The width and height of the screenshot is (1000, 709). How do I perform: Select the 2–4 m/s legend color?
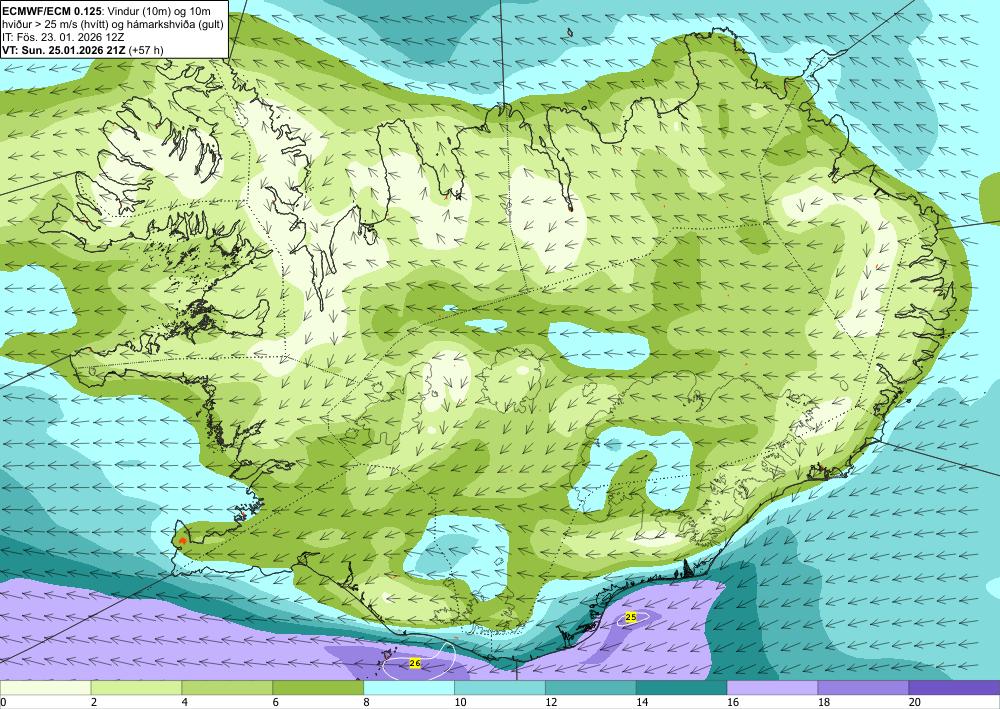coord(136,688)
